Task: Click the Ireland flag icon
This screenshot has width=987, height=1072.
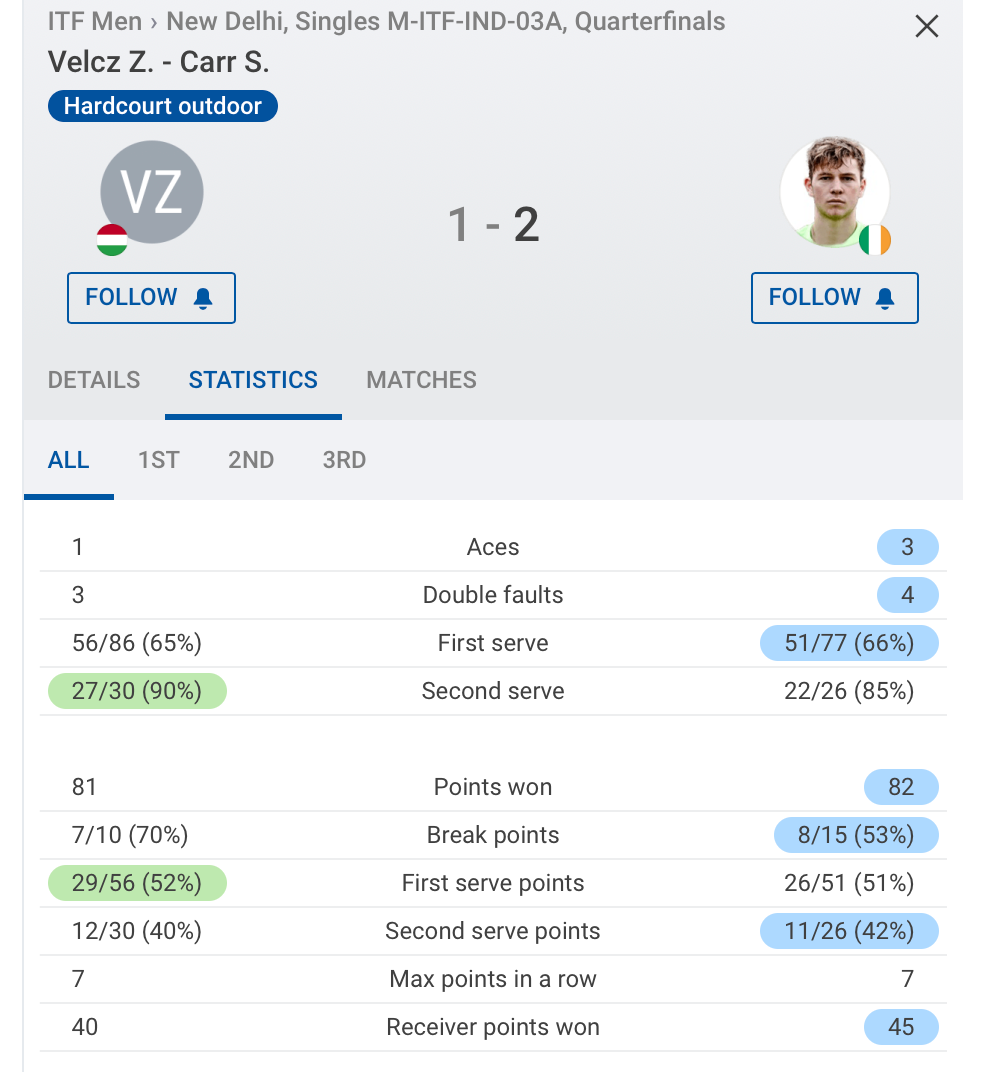Action: 875,240
